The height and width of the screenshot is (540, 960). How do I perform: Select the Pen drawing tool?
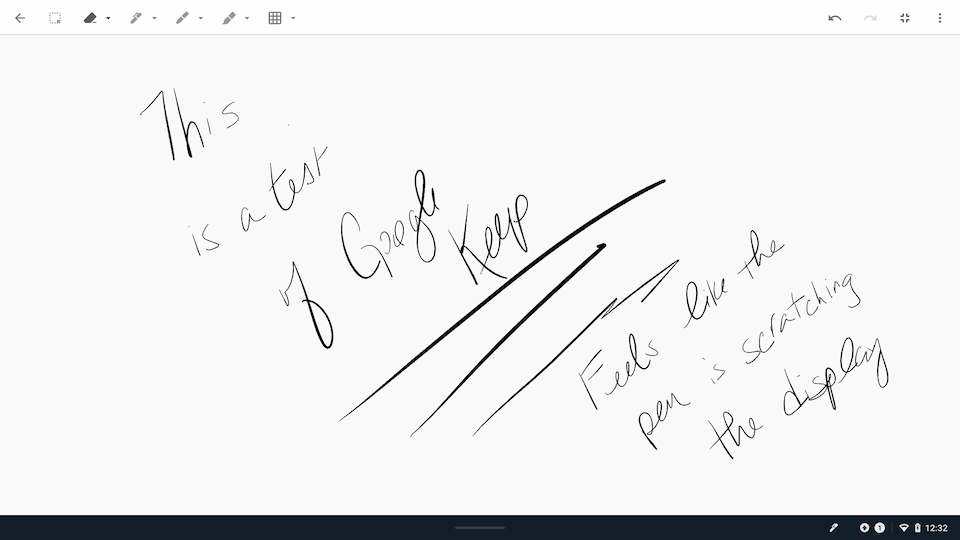136,18
